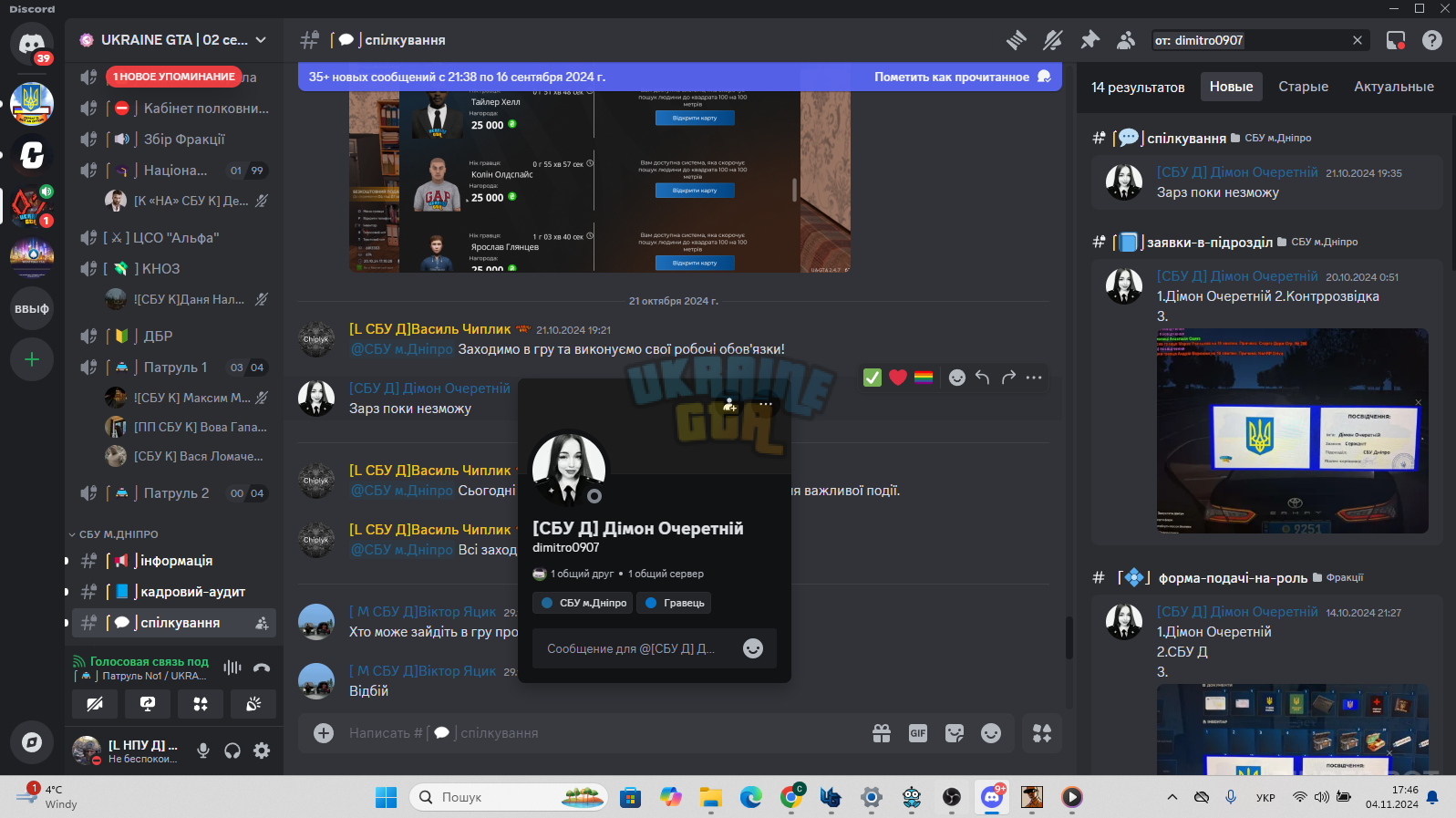Toggle noise suppression in the voice panel
The height and width of the screenshot is (818, 1456).
coord(232,668)
